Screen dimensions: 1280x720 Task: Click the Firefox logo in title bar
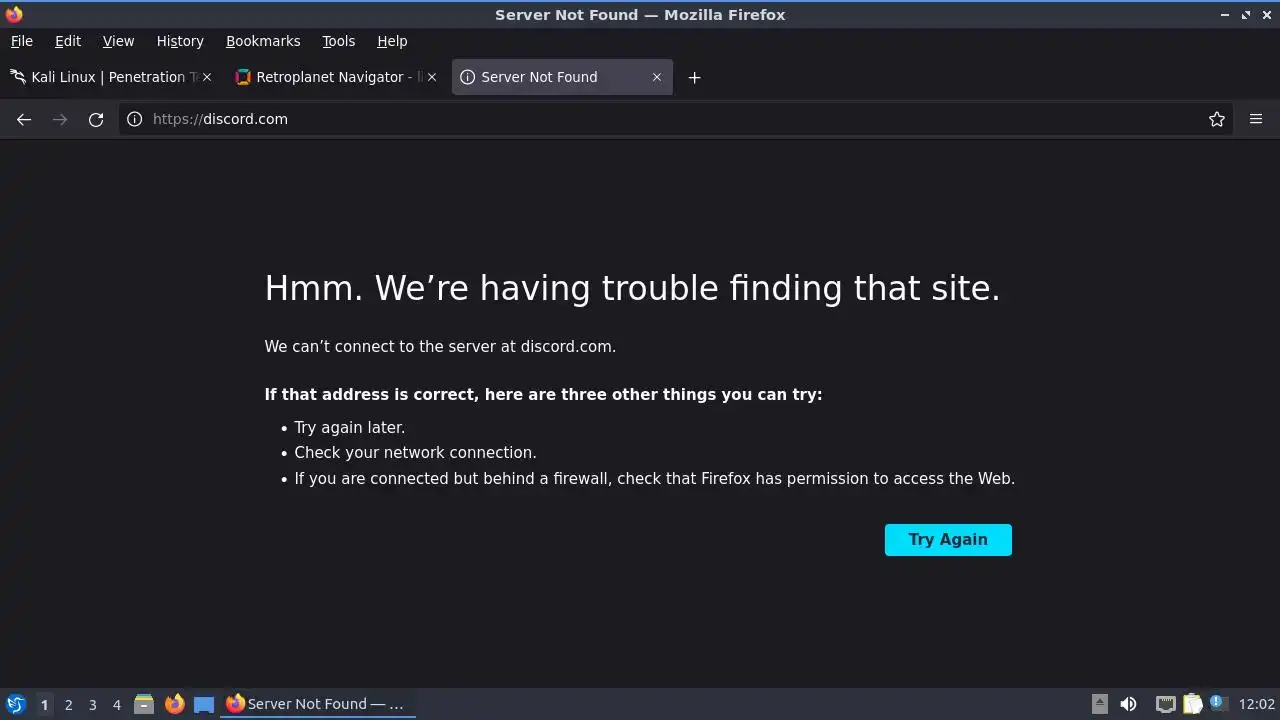(14, 14)
